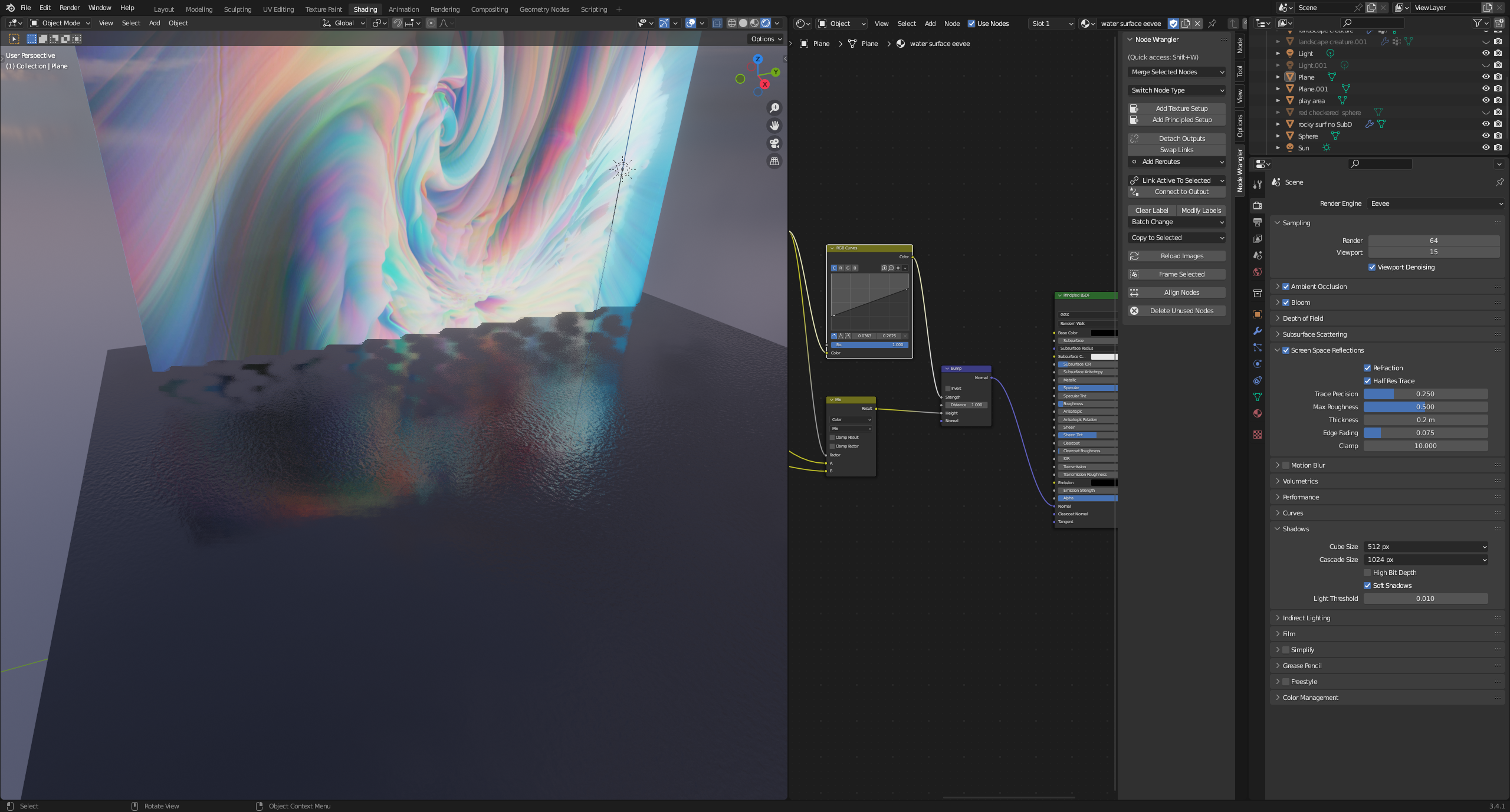
Task: Switch to Modeling workspace tab
Action: (x=199, y=9)
